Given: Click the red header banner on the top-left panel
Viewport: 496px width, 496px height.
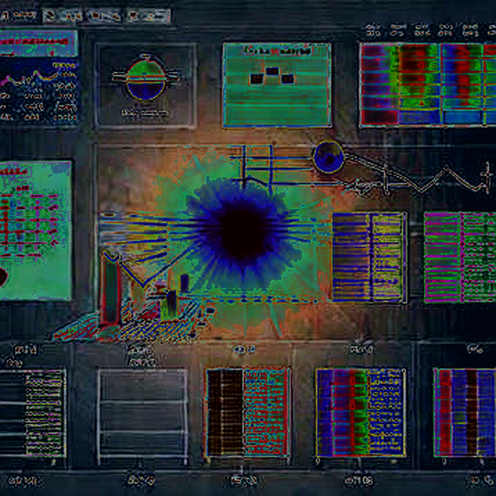Looking at the screenshot, I should (38, 42).
